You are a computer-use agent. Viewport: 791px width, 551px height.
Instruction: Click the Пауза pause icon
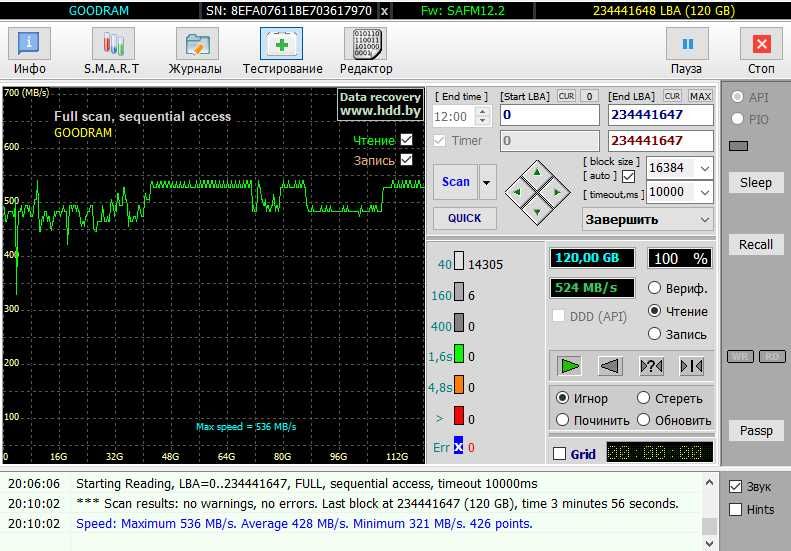click(x=687, y=45)
